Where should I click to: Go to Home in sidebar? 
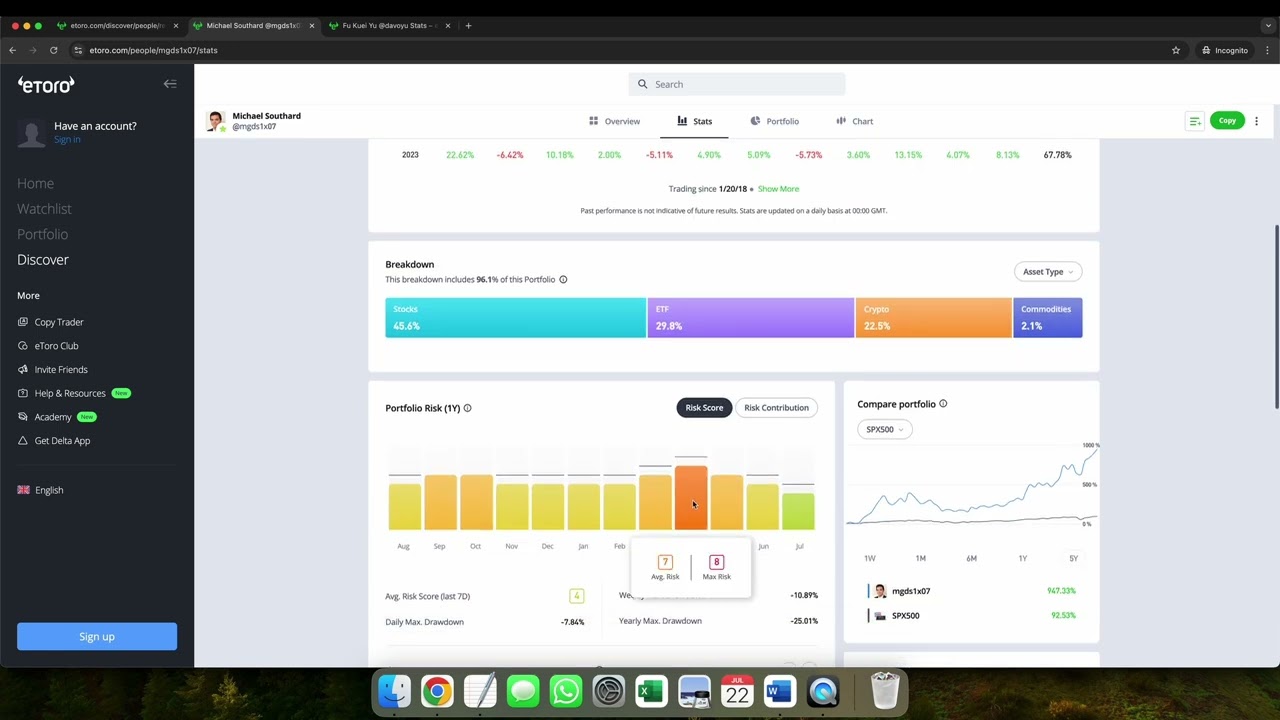(x=35, y=183)
